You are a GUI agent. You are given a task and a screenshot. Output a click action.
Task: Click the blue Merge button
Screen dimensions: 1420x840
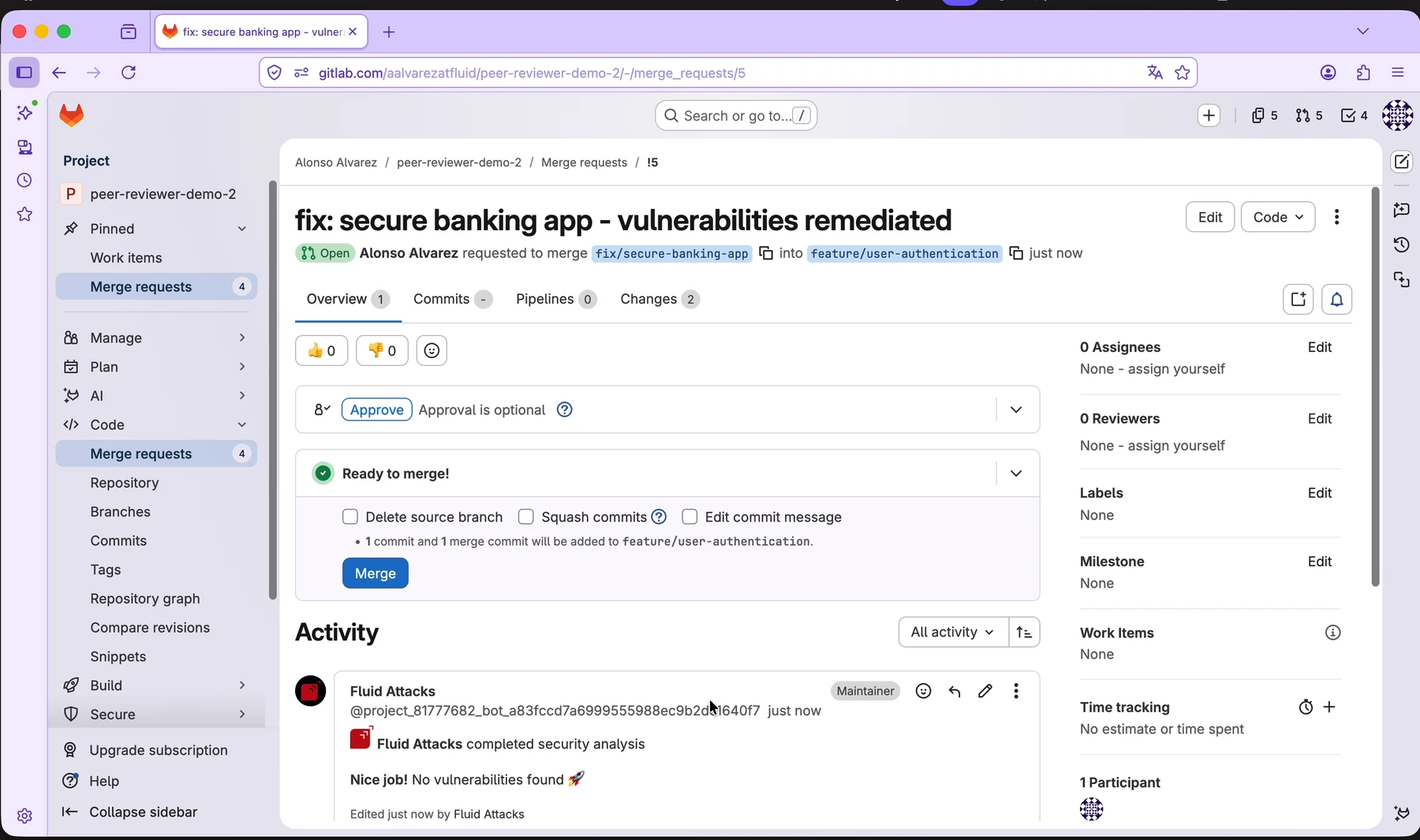376,573
